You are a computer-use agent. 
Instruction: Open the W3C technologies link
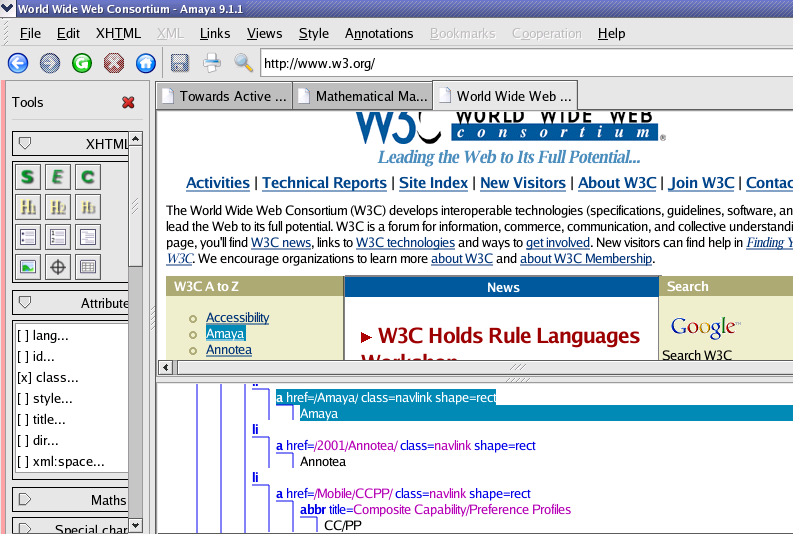(406, 243)
